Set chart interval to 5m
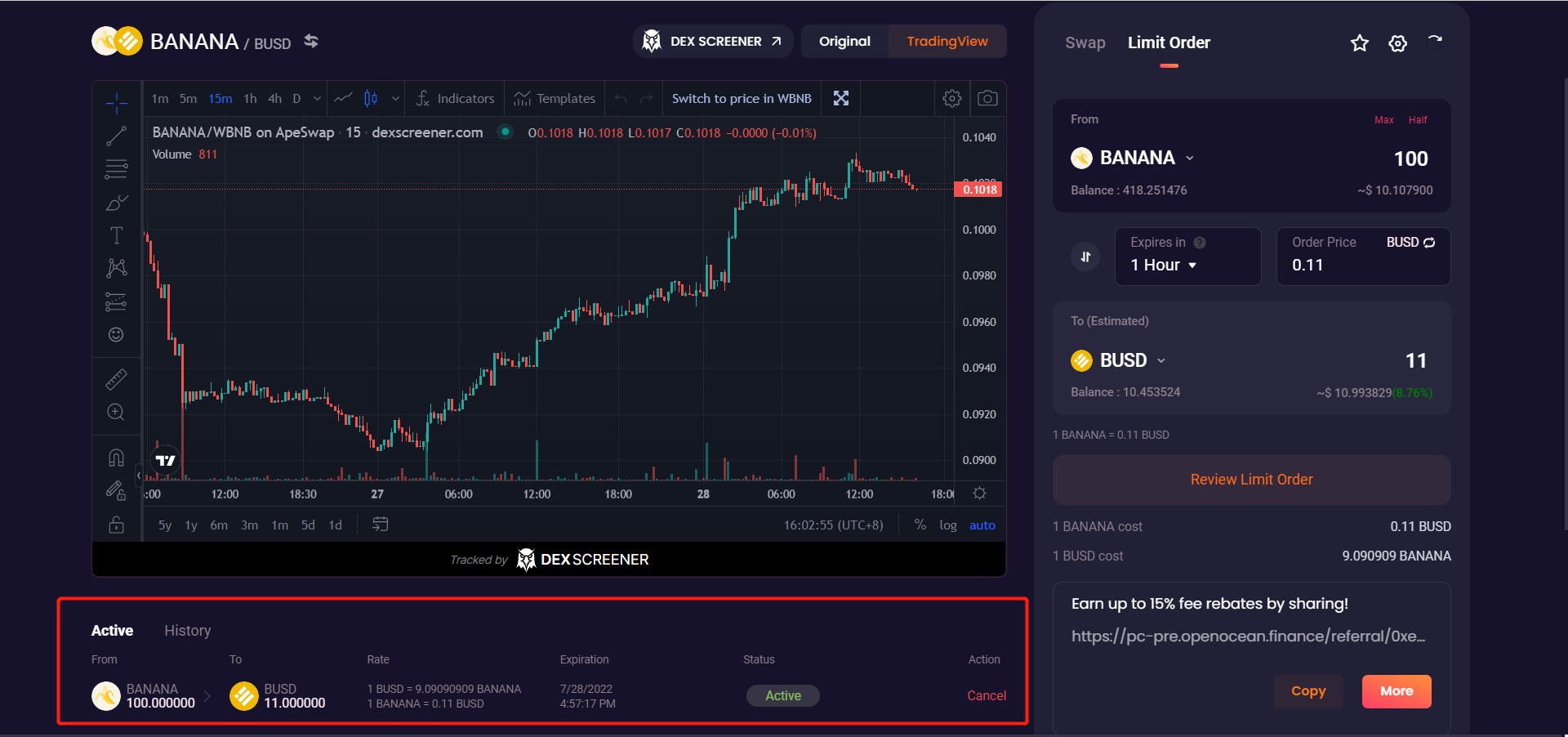The width and height of the screenshot is (1568, 737). click(188, 99)
